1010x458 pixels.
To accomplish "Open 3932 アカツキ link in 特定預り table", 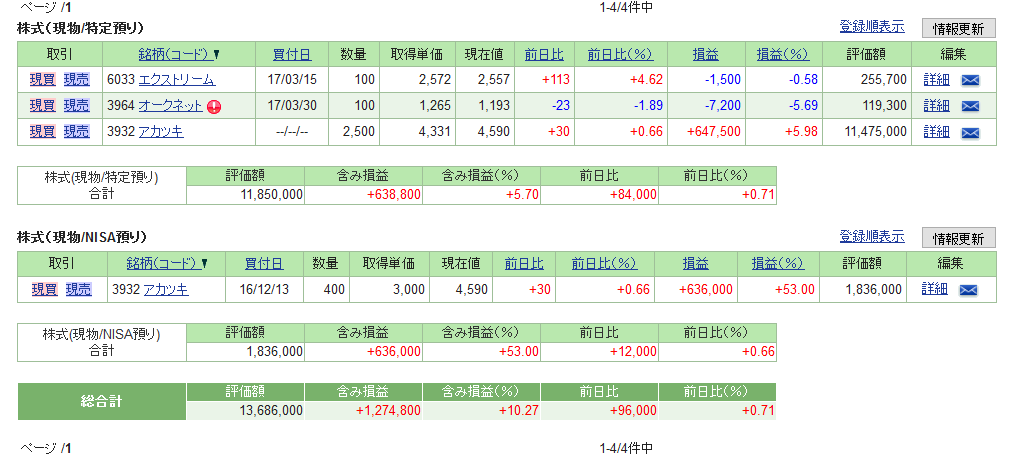I will pos(161,132).
